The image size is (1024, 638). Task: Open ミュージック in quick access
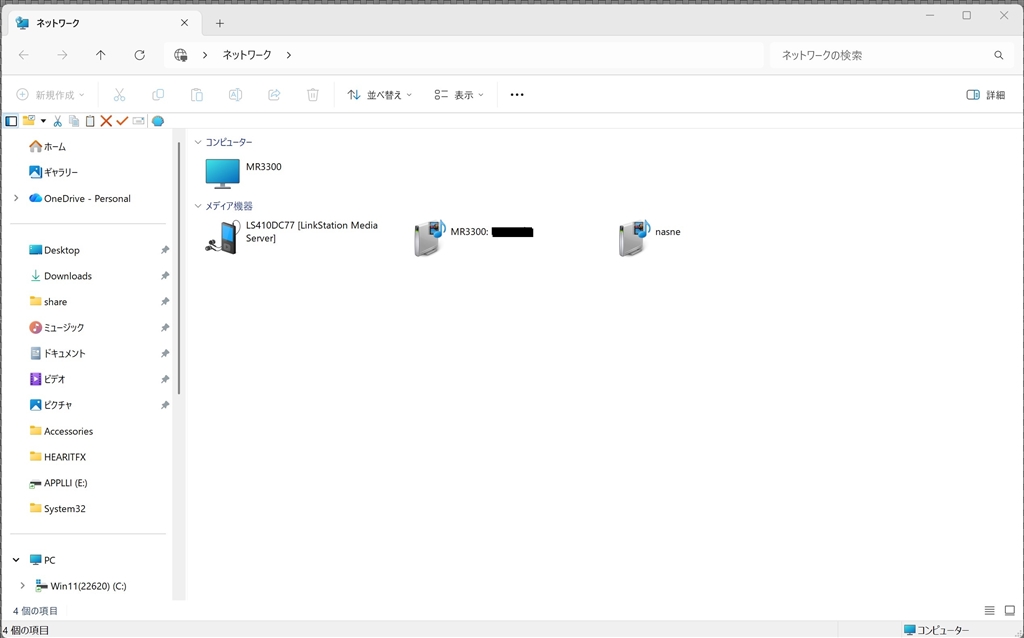56,327
